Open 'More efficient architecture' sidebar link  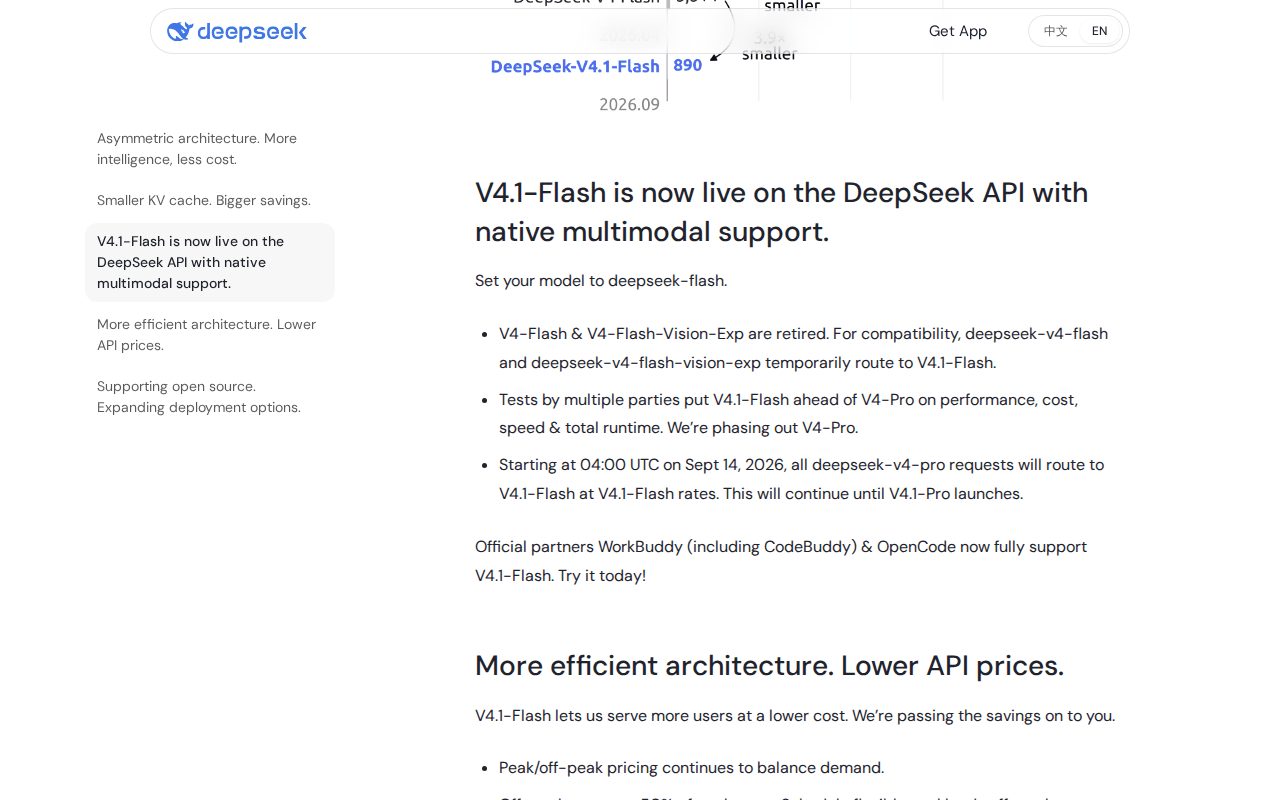[210, 335]
